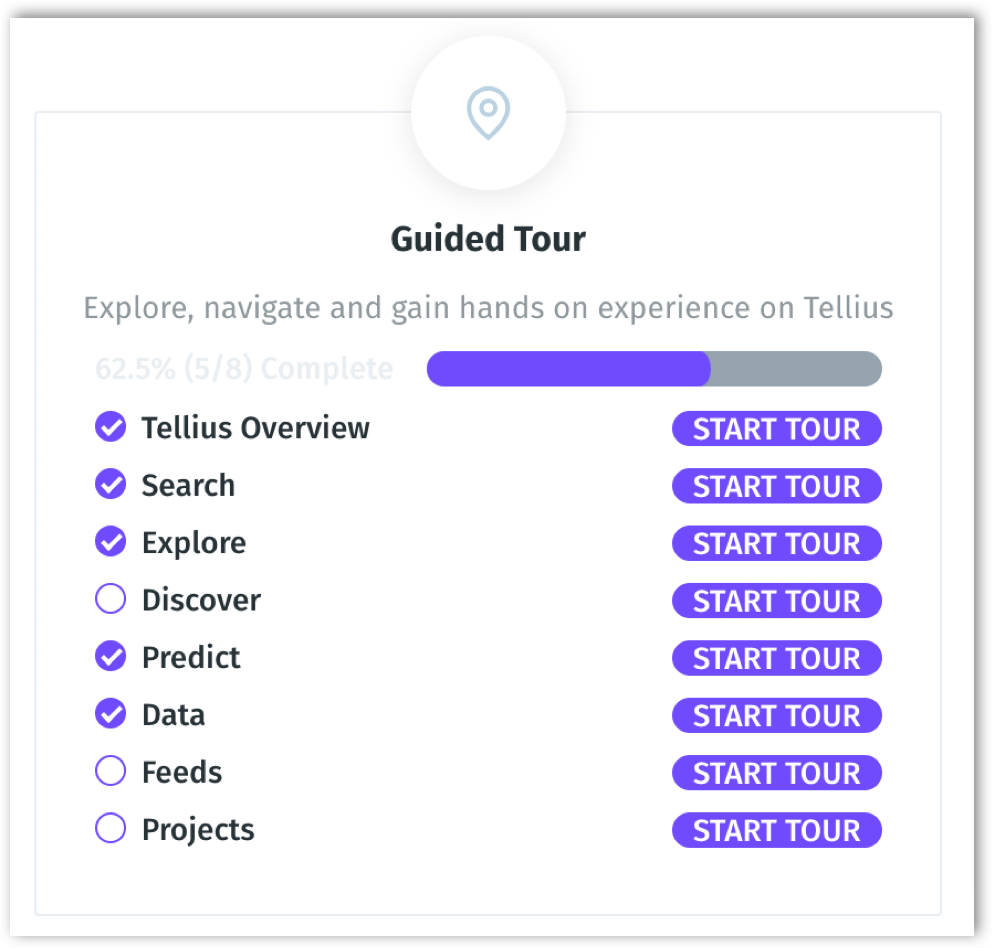Start the Search tour
Viewport: 992px width, 948px height.
[x=776, y=486]
